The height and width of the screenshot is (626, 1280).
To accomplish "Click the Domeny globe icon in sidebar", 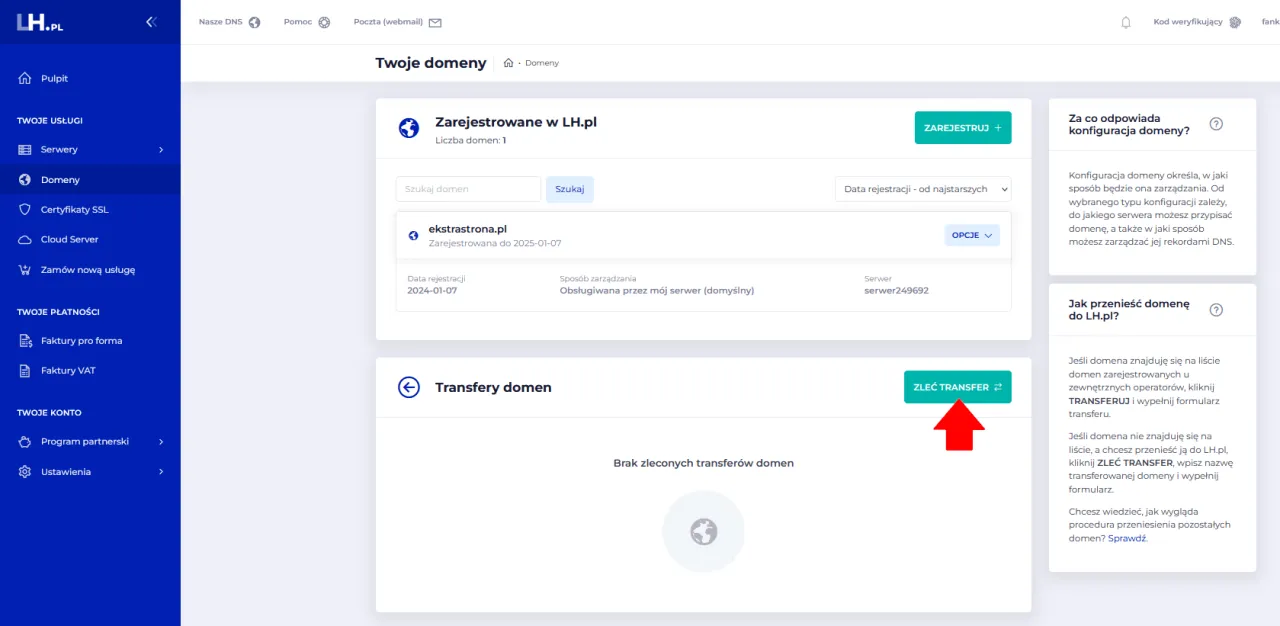I will tap(25, 180).
